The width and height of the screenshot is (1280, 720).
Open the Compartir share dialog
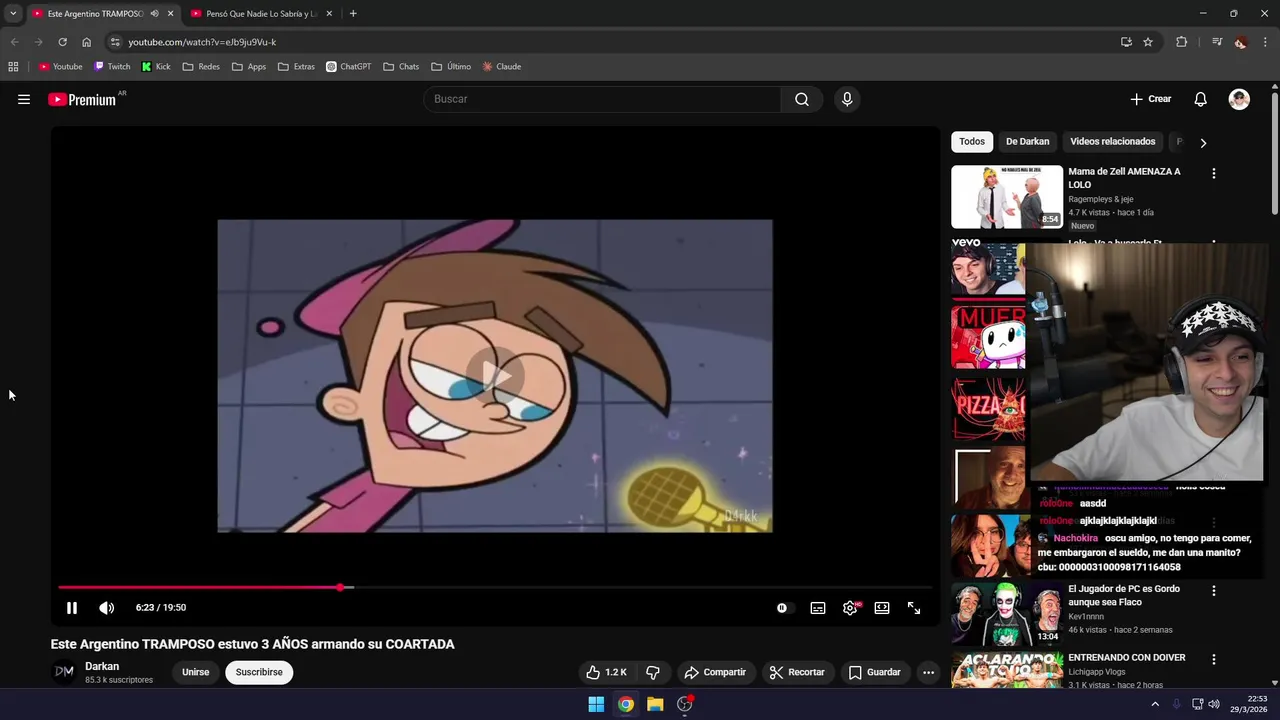[x=715, y=672]
